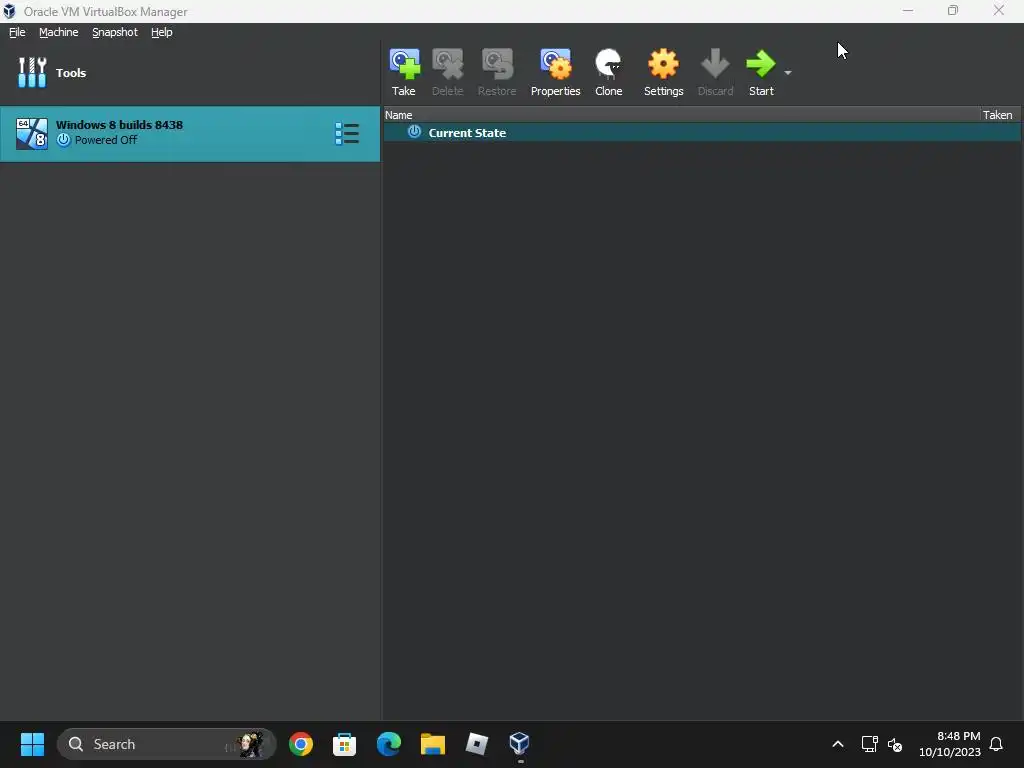Open Roblox from taskbar
The height and width of the screenshot is (768, 1024).
tap(476, 744)
